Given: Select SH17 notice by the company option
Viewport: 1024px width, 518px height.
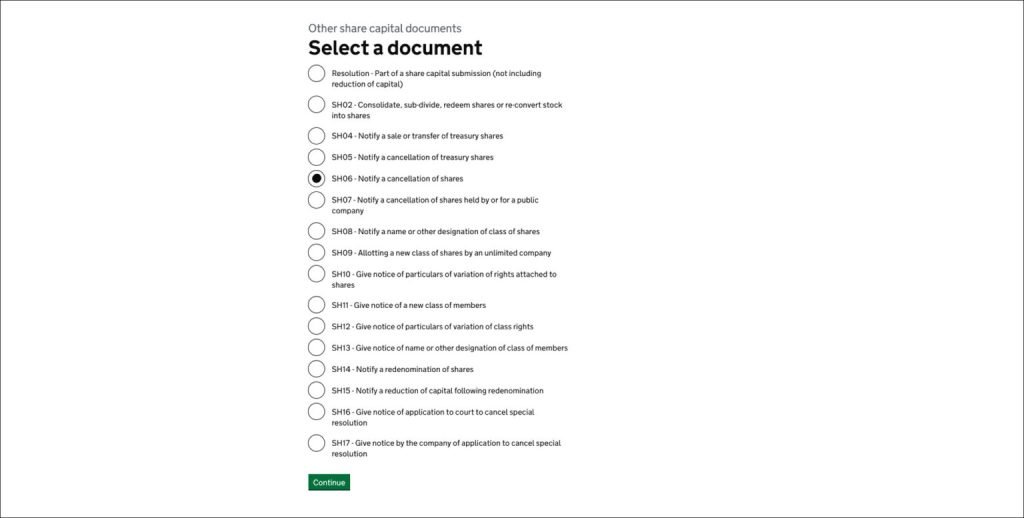Looking at the screenshot, I should point(316,443).
